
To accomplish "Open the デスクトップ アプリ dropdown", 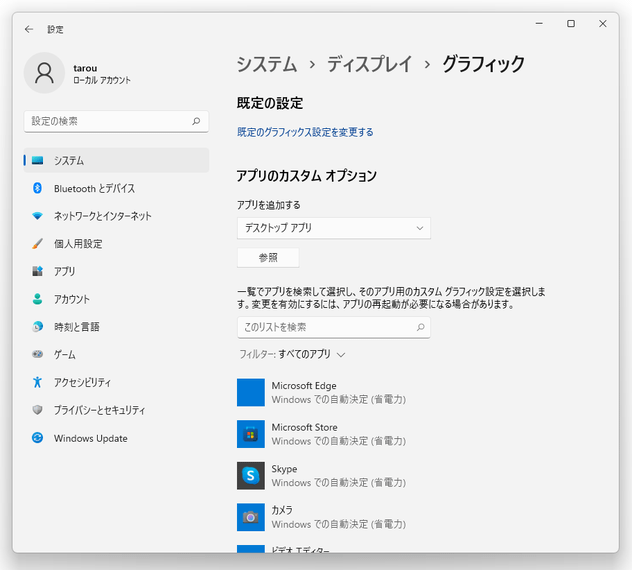I will [x=334, y=228].
